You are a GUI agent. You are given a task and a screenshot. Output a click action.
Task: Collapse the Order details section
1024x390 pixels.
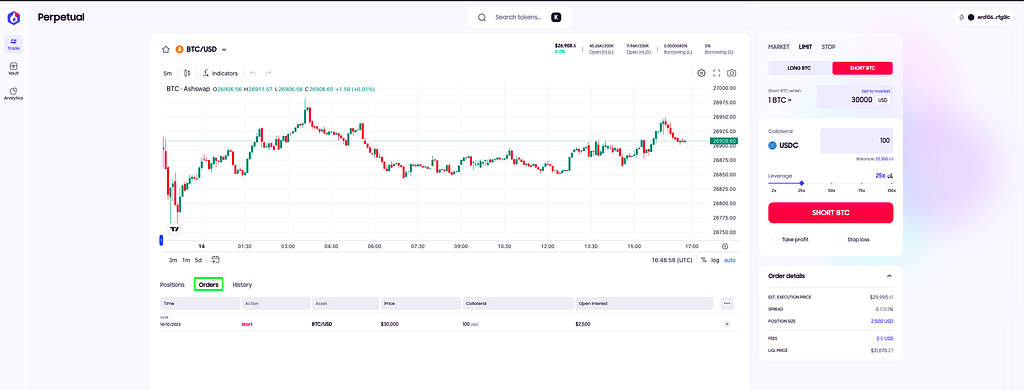pos(889,276)
